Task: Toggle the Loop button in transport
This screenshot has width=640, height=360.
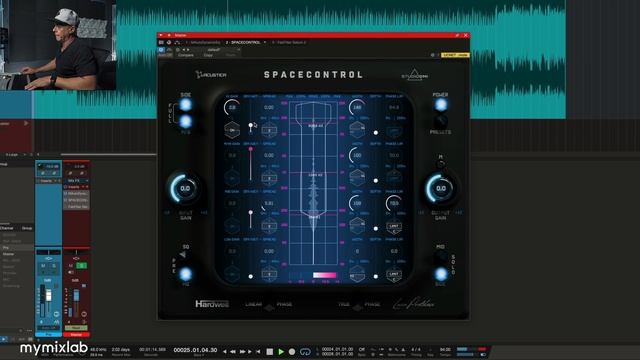Action: (x=305, y=351)
